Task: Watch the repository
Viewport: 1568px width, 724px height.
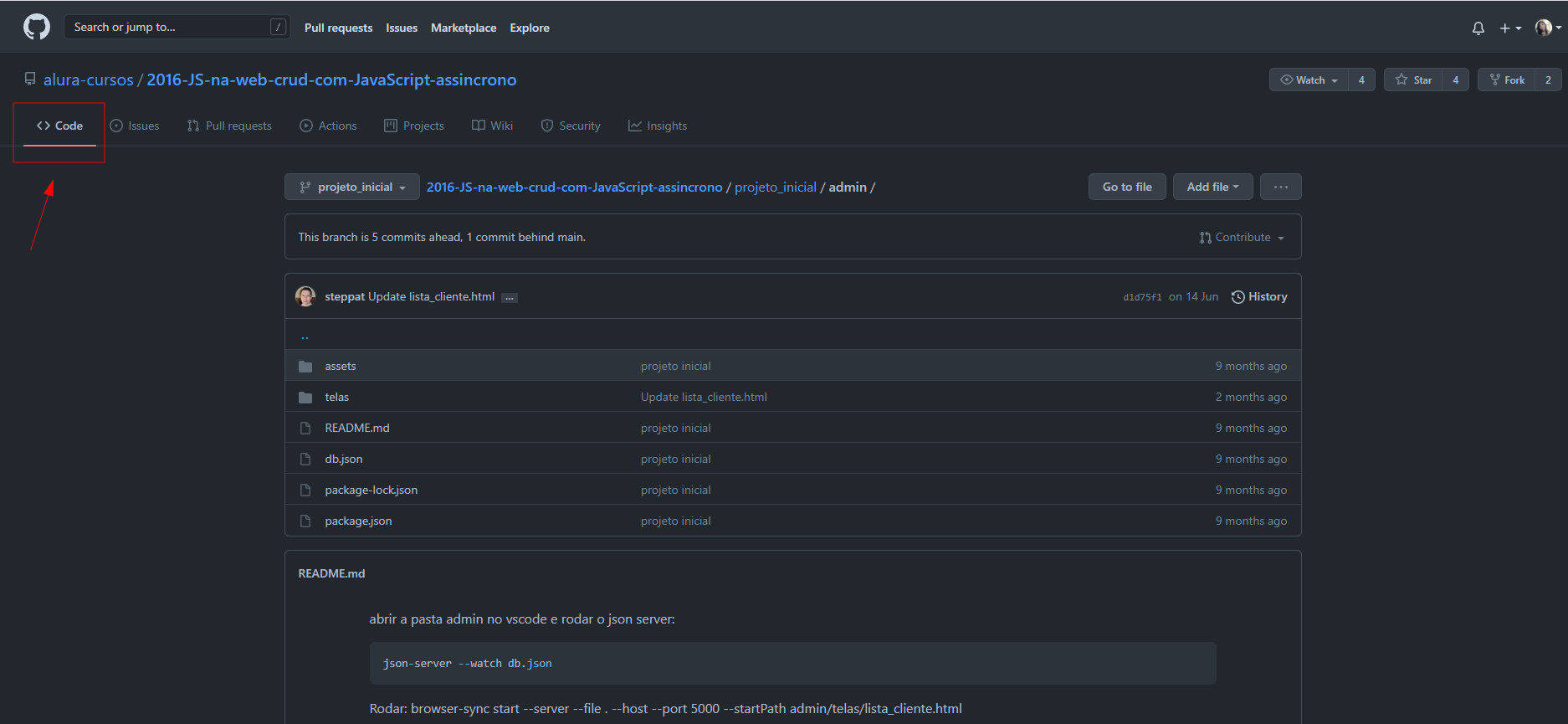Action: tap(1309, 80)
